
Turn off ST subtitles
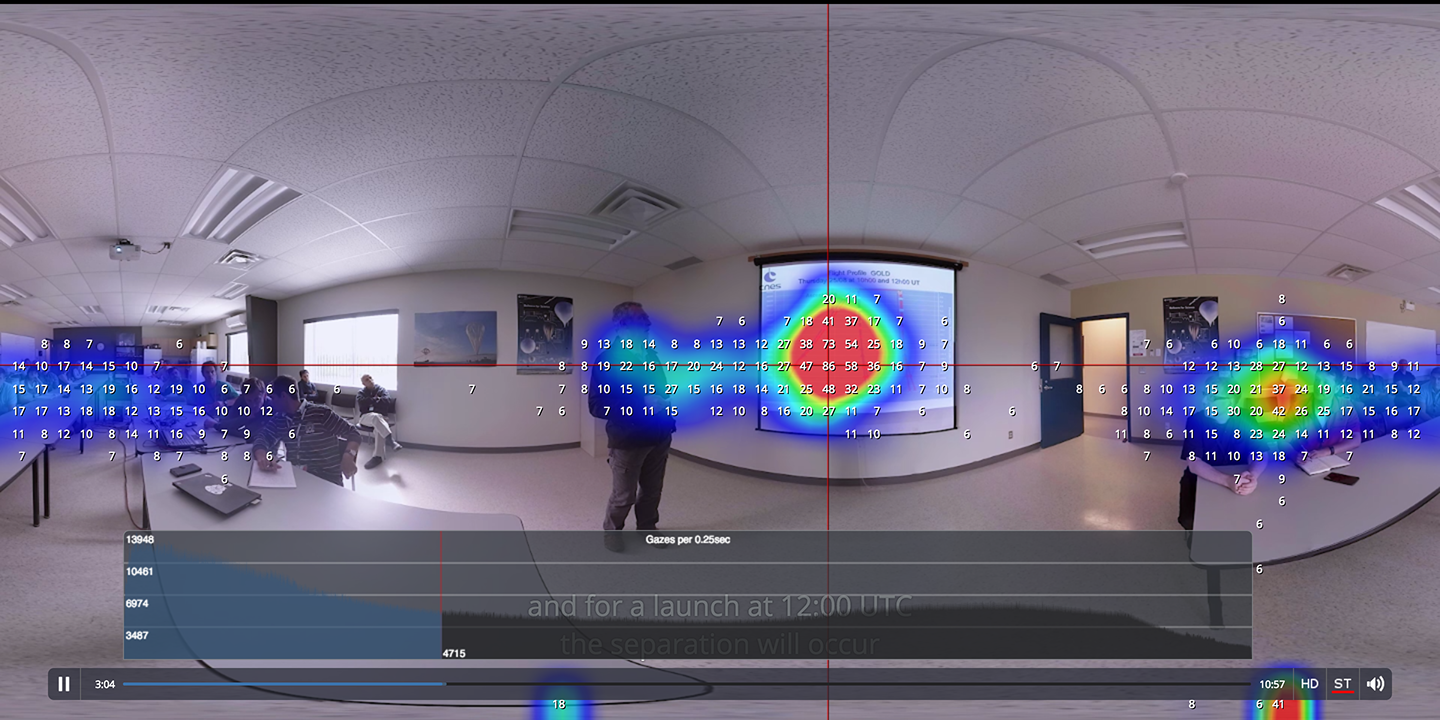(x=1342, y=684)
